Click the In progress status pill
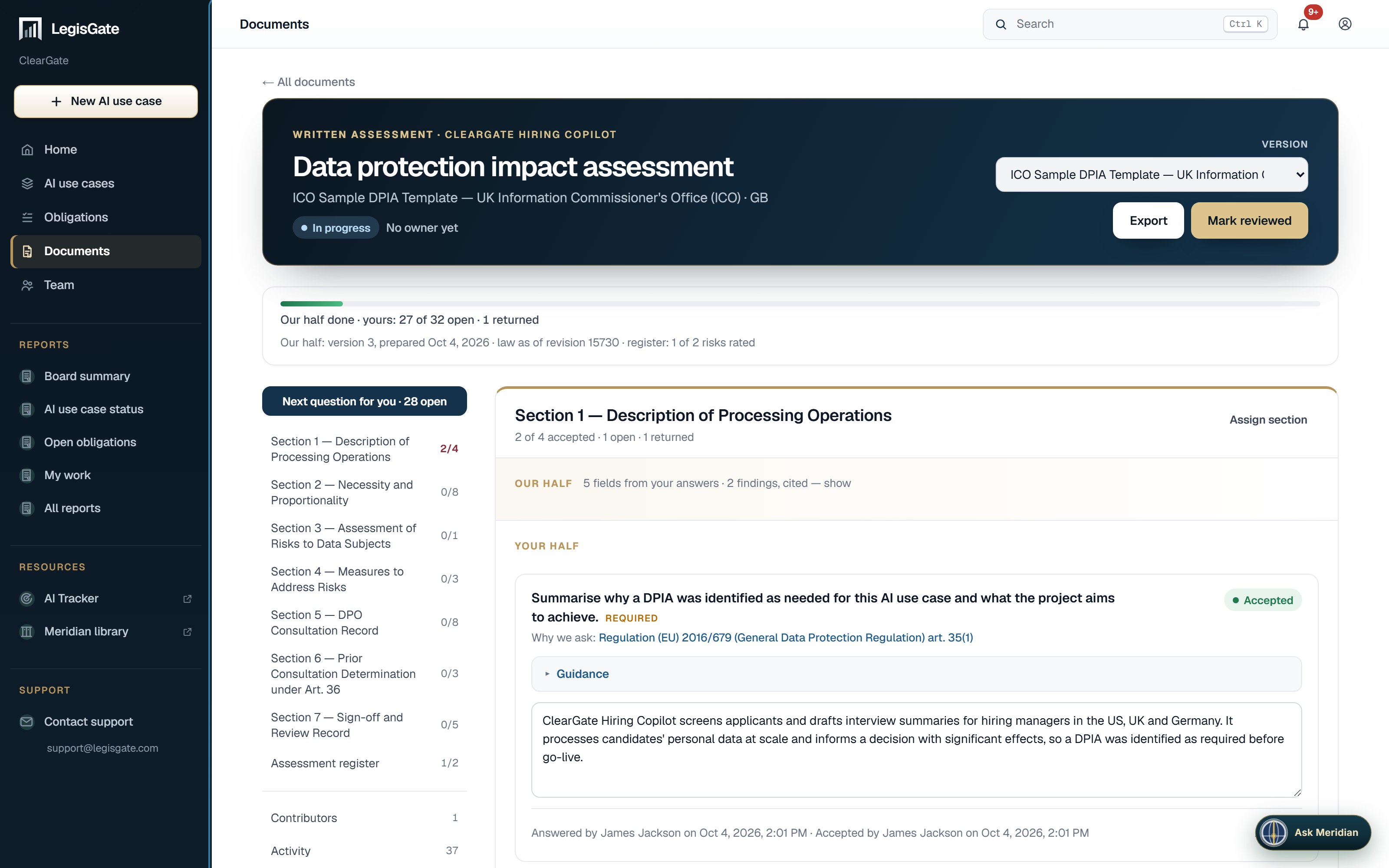This screenshot has width=1389, height=868. click(335, 228)
